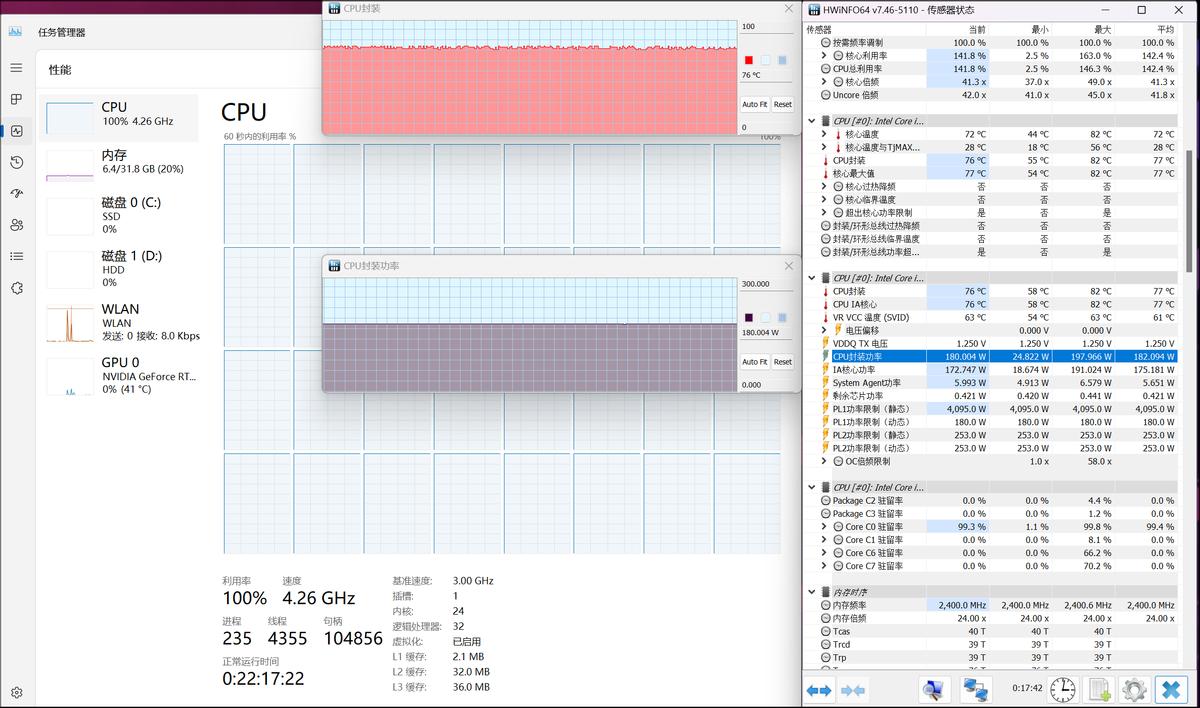This screenshot has width=1200, height=708.
Task: Expand the 内存时序 sensor group
Action: (x=811, y=592)
